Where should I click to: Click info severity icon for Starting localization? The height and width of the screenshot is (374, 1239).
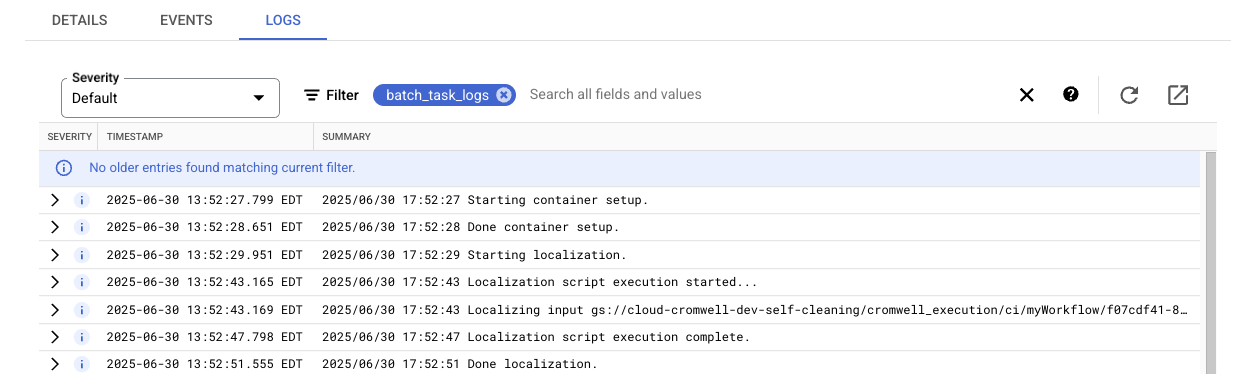(x=83, y=255)
